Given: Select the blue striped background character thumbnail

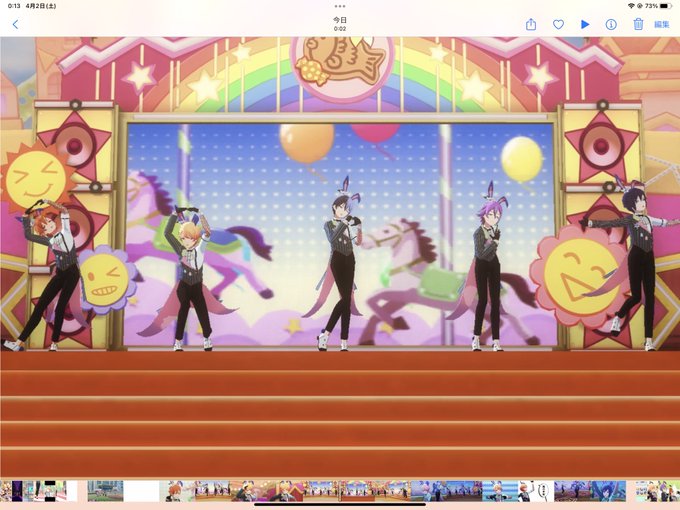Looking at the screenshot, I should coord(500,491).
